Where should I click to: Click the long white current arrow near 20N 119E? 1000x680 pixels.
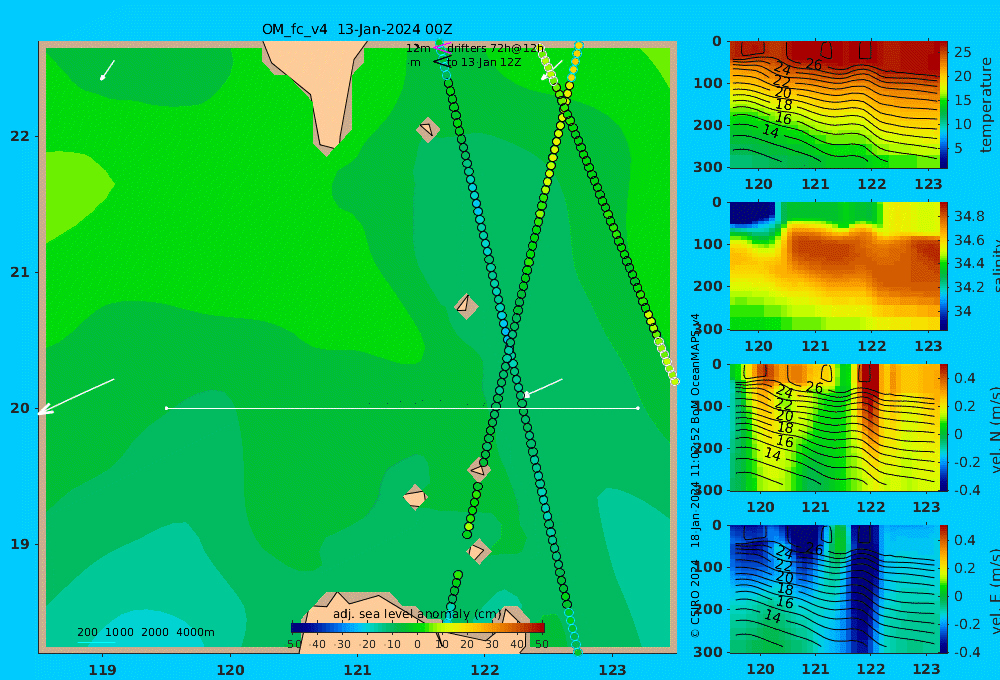(x=76, y=397)
